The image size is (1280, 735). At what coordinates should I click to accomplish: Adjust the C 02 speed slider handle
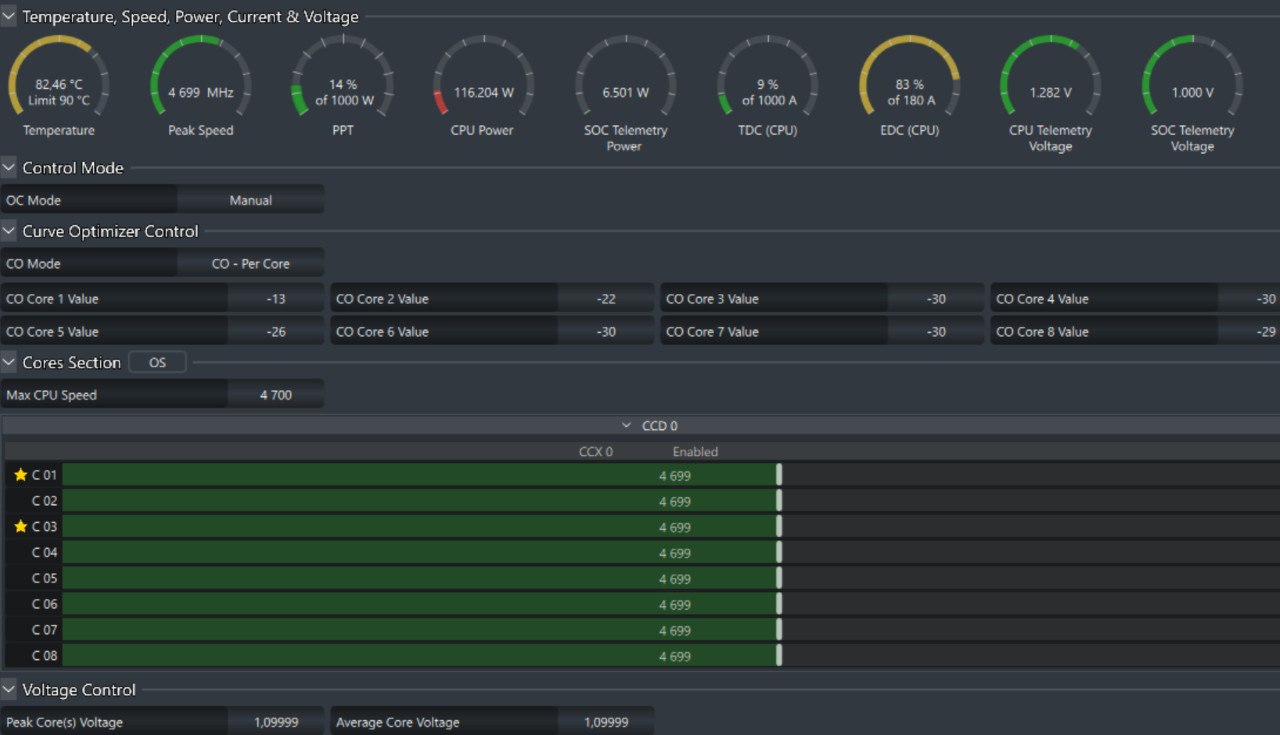779,501
